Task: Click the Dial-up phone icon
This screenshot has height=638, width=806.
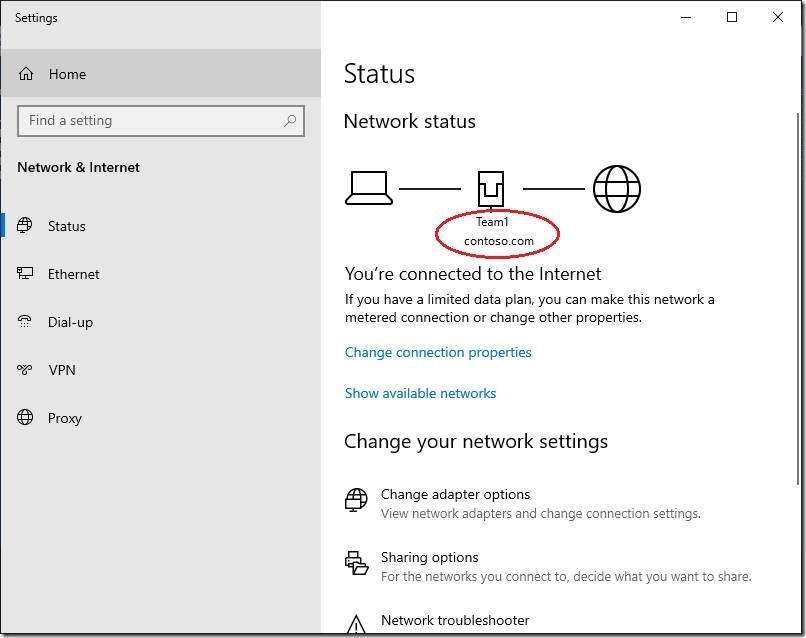Action: tap(27, 321)
